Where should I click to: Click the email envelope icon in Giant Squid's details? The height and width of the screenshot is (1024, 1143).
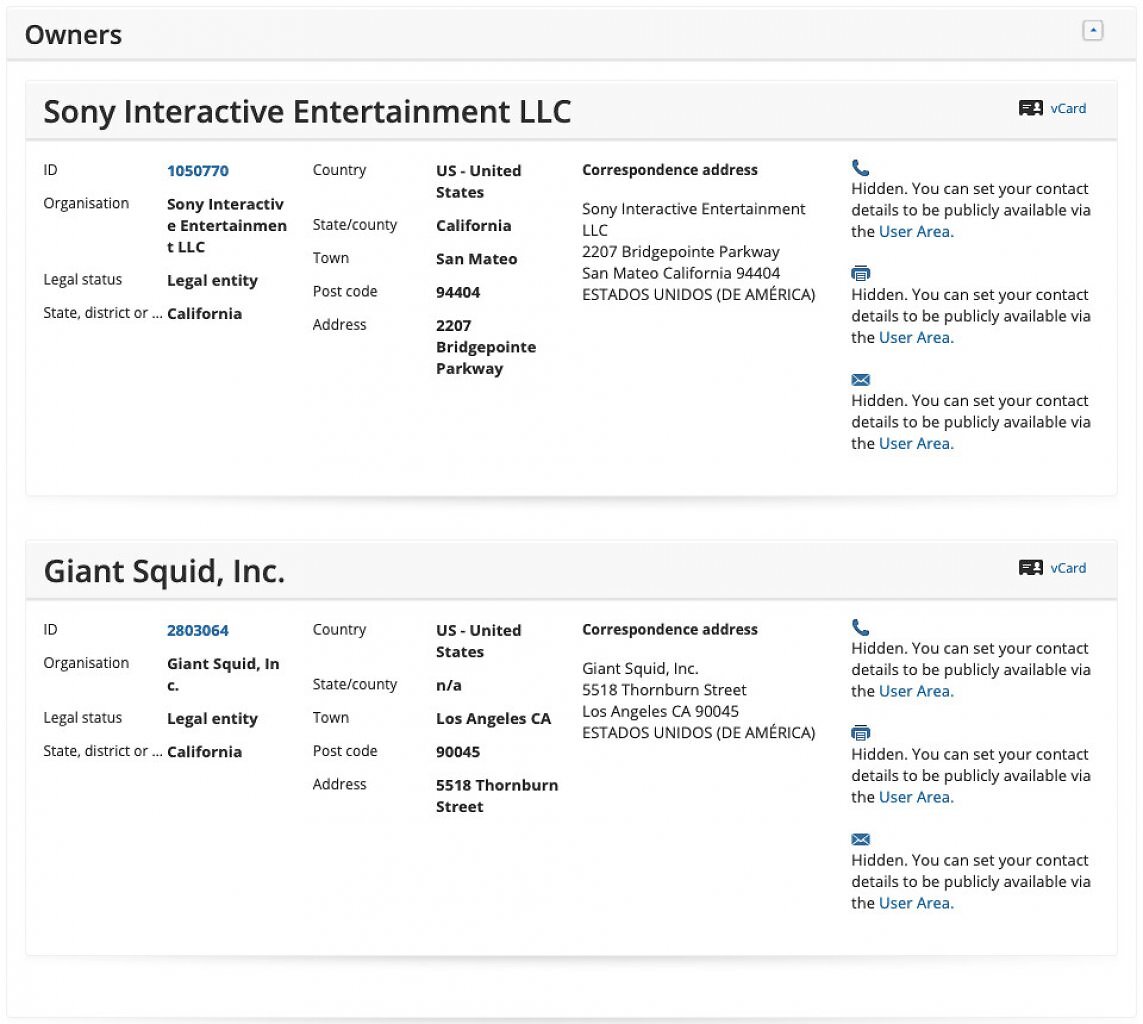click(x=860, y=839)
